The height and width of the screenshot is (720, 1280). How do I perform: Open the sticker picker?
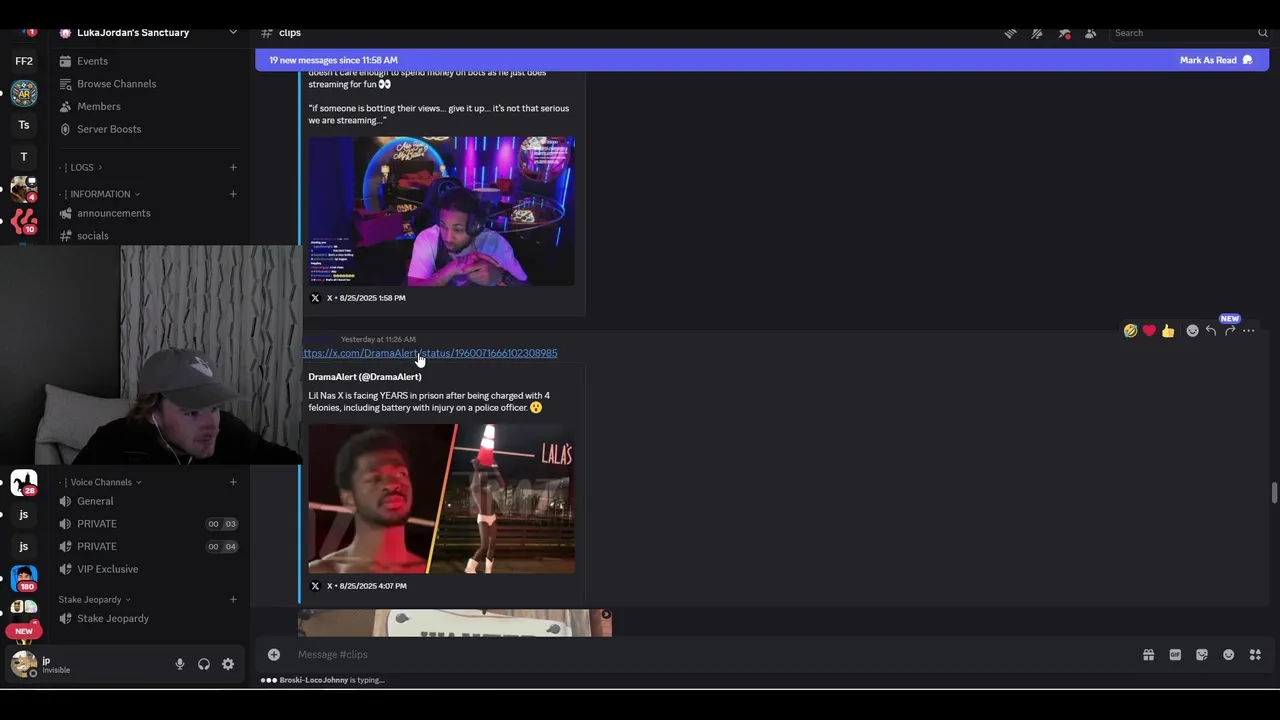(x=1202, y=655)
